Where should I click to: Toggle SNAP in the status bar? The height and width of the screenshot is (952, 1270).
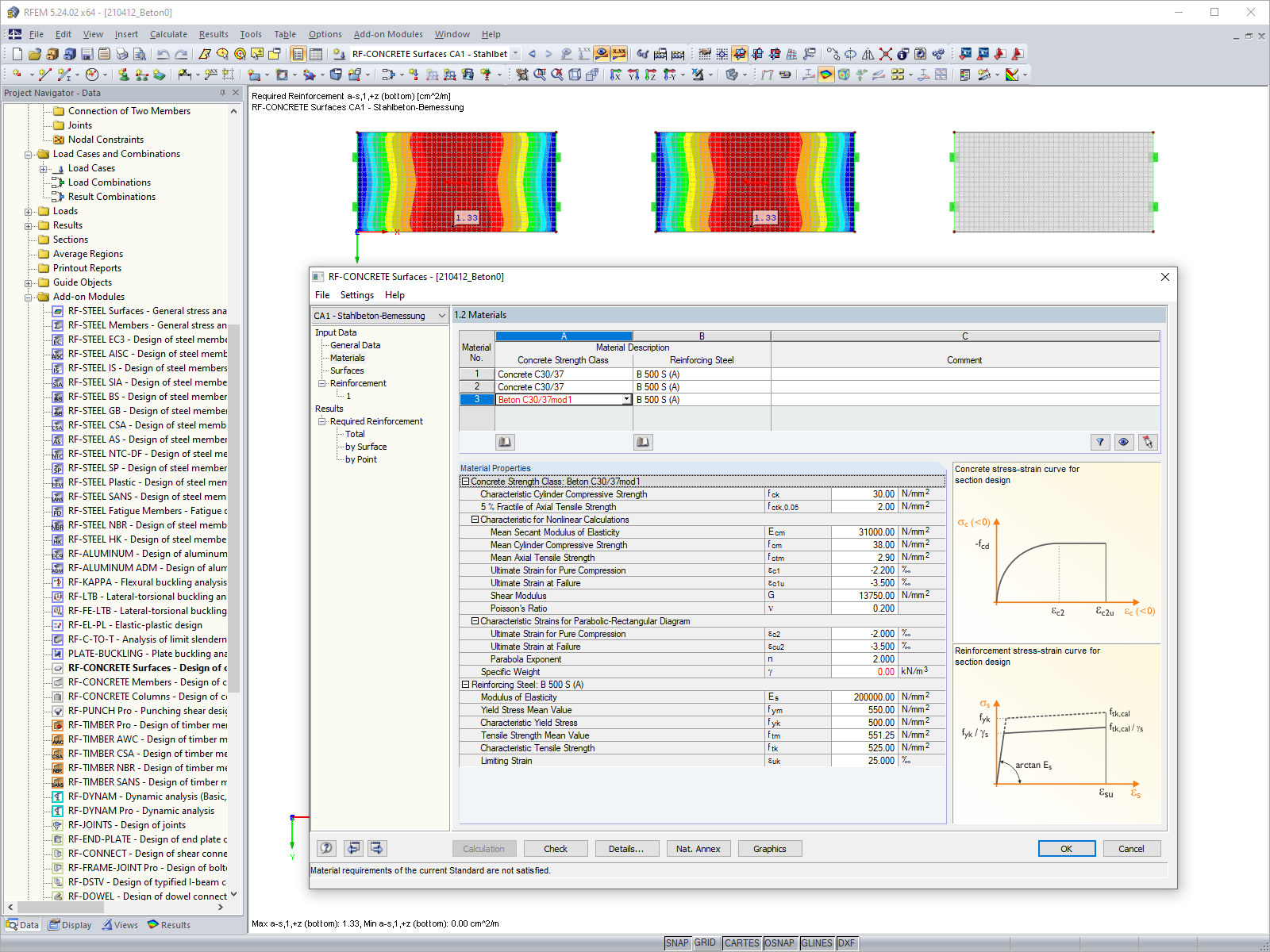[x=678, y=942]
